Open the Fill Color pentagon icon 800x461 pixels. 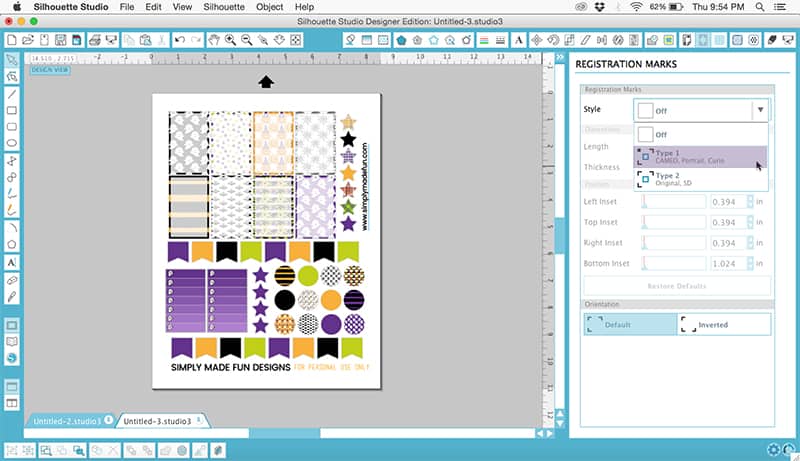(402, 40)
